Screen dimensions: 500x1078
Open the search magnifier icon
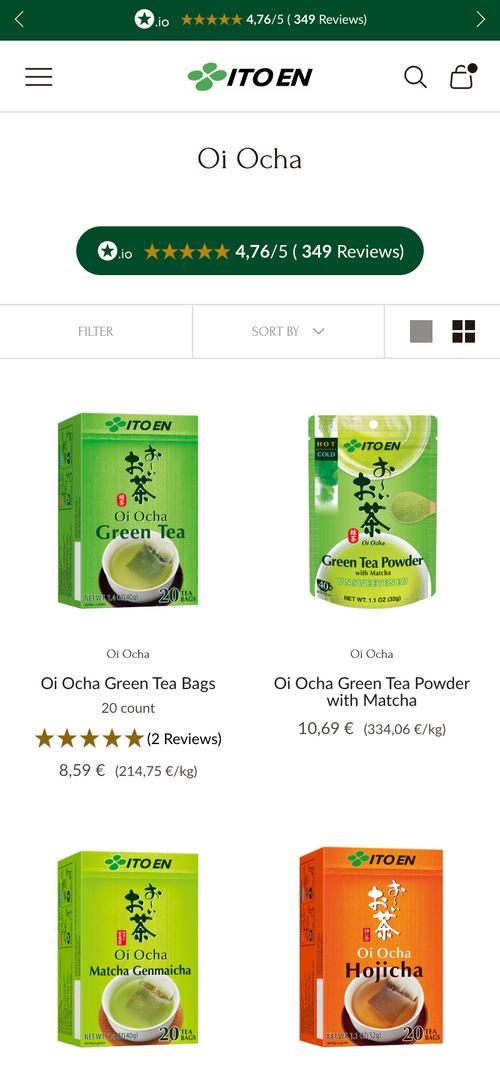(x=415, y=77)
